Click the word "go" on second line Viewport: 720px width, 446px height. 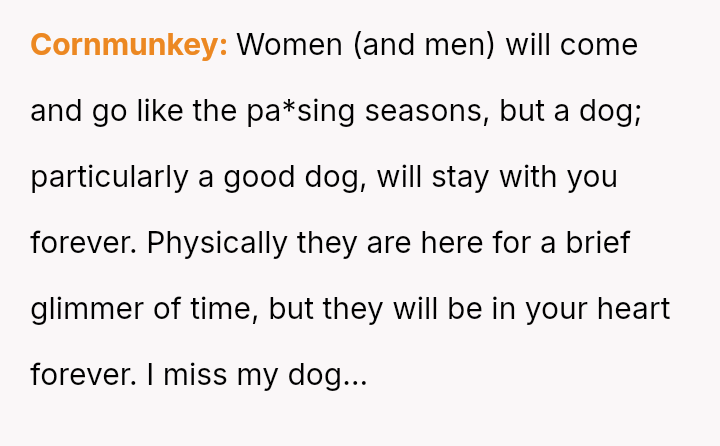coord(109,113)
